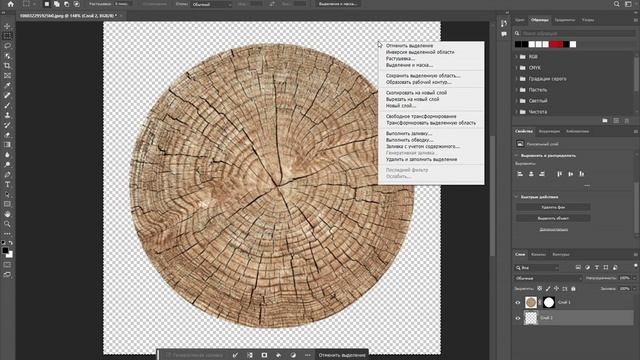Expand the Пастель swatch folder
Viewport: 640px width, 360px height.
coord(516,90)
